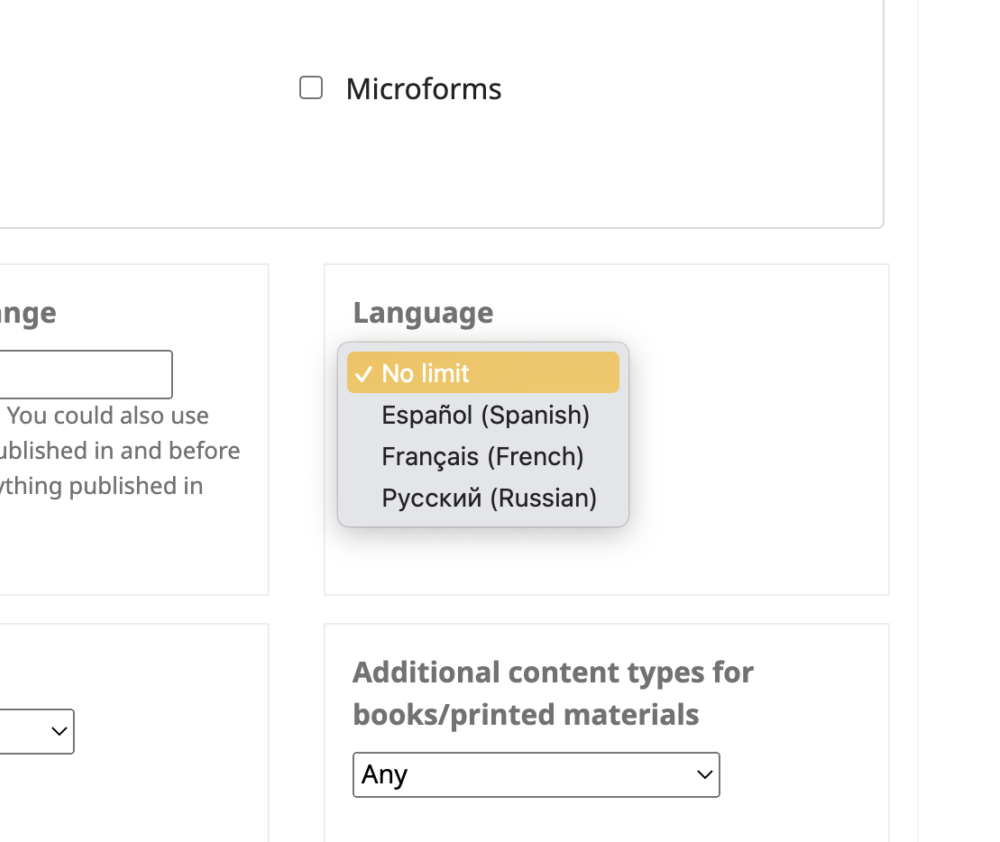Click the 'Language' section heading
1000x842 pixels.
tap(423, 313)
